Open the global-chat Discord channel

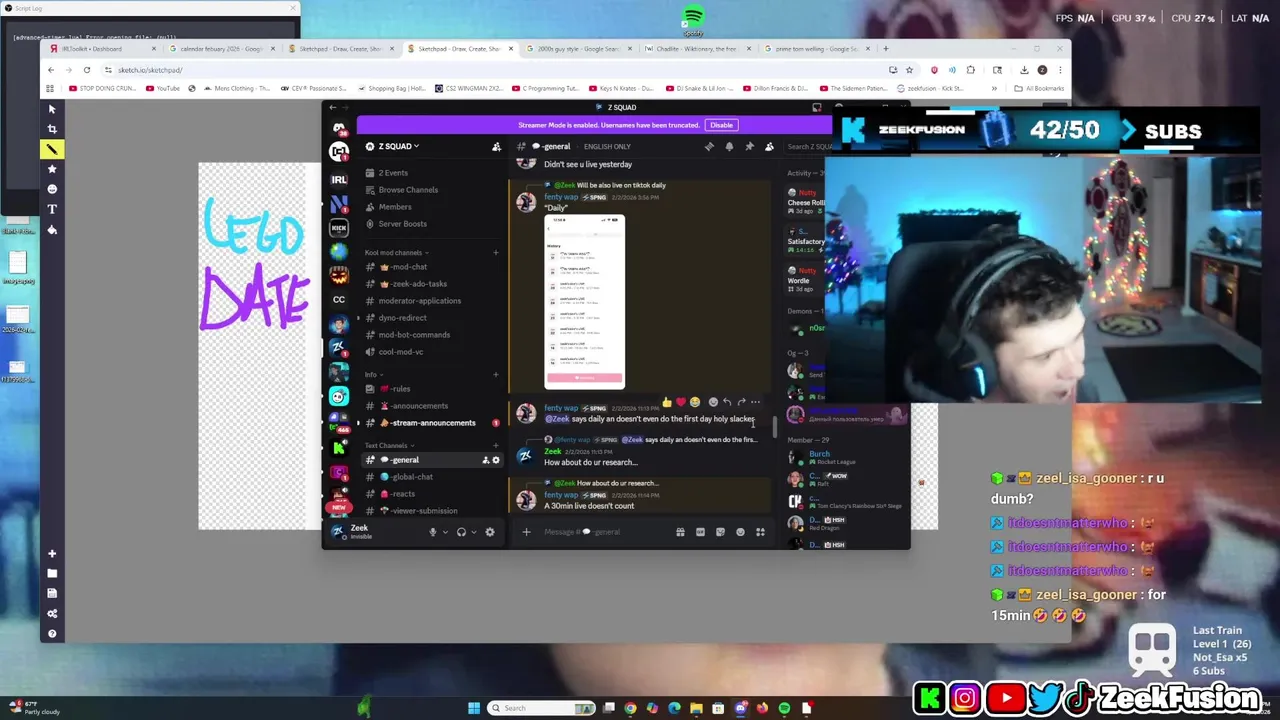tap(432, 477)
